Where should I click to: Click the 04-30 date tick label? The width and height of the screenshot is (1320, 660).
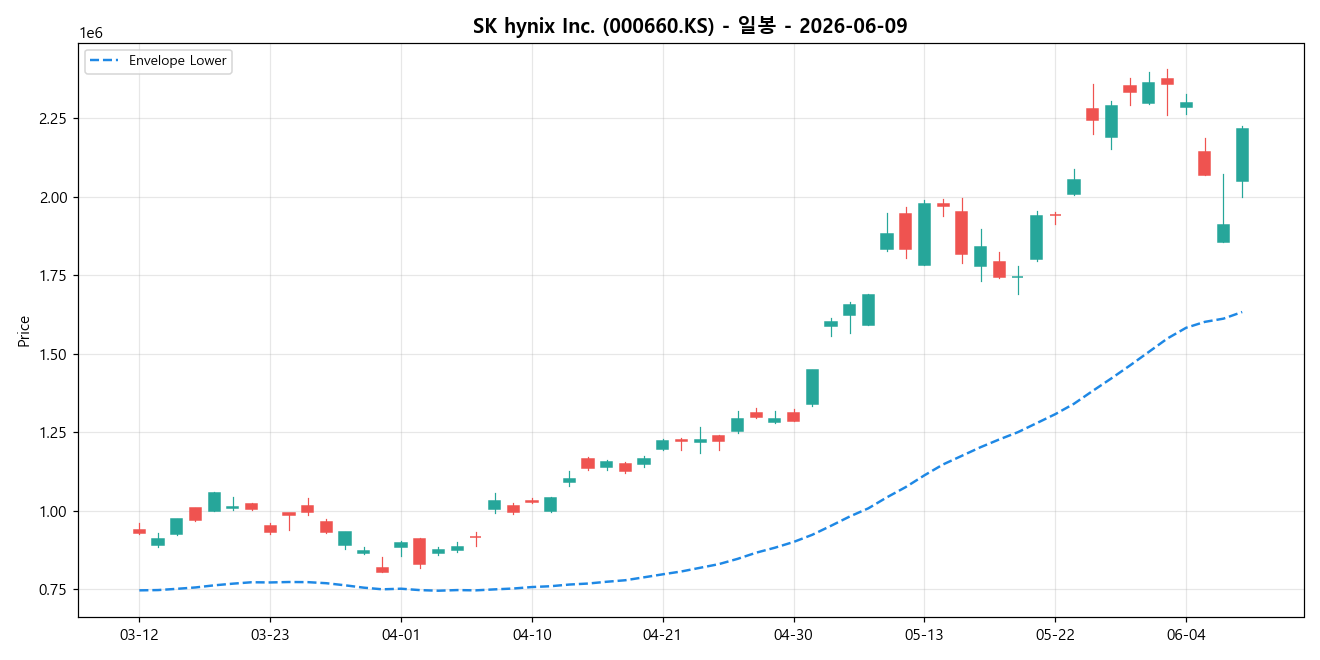click(793, 634)
